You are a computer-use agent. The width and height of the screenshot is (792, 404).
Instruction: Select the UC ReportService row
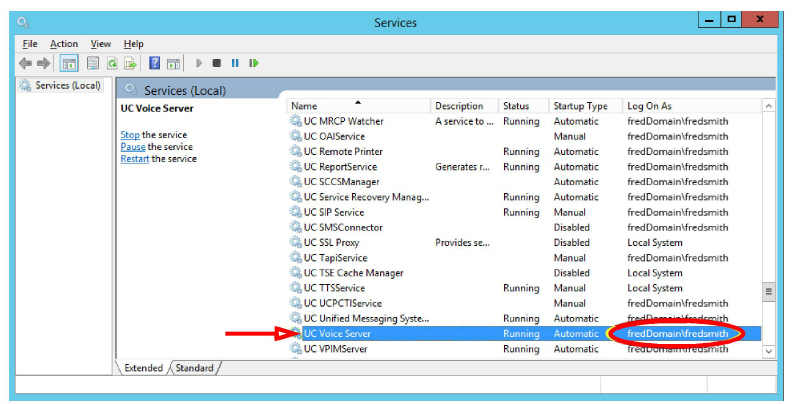tap(524, 167)
